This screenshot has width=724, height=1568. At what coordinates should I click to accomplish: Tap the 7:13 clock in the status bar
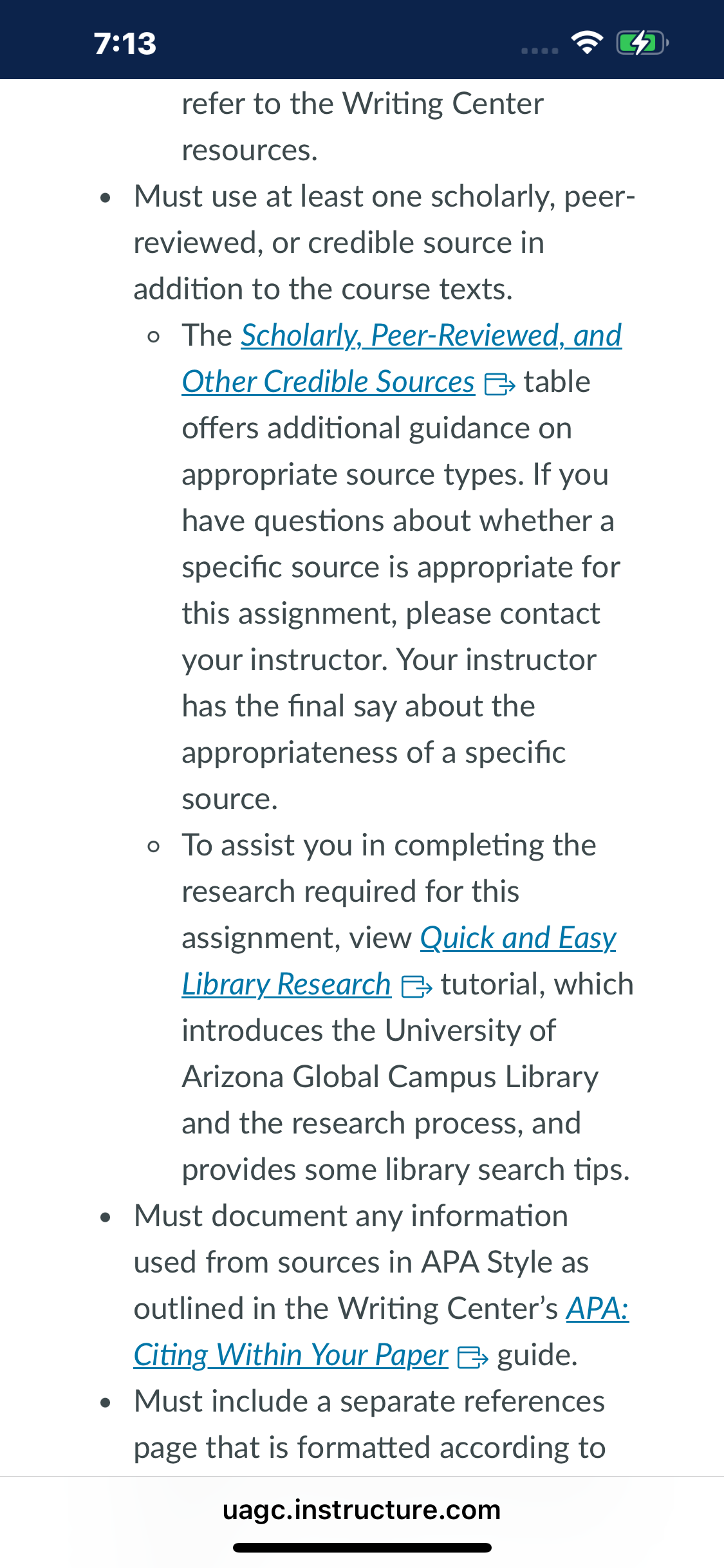click(125, 44)
